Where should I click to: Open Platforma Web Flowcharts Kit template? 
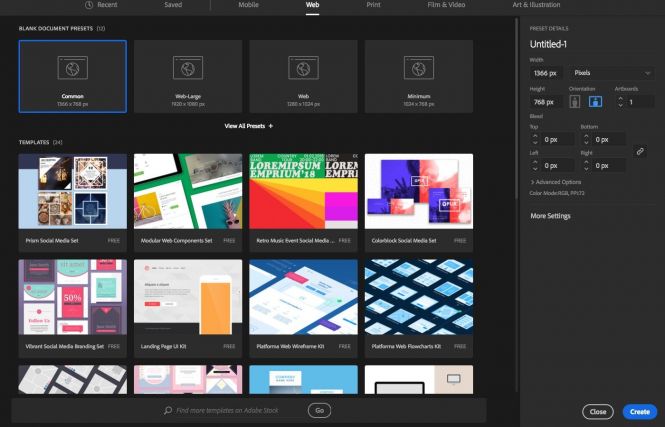coord(419,308)
